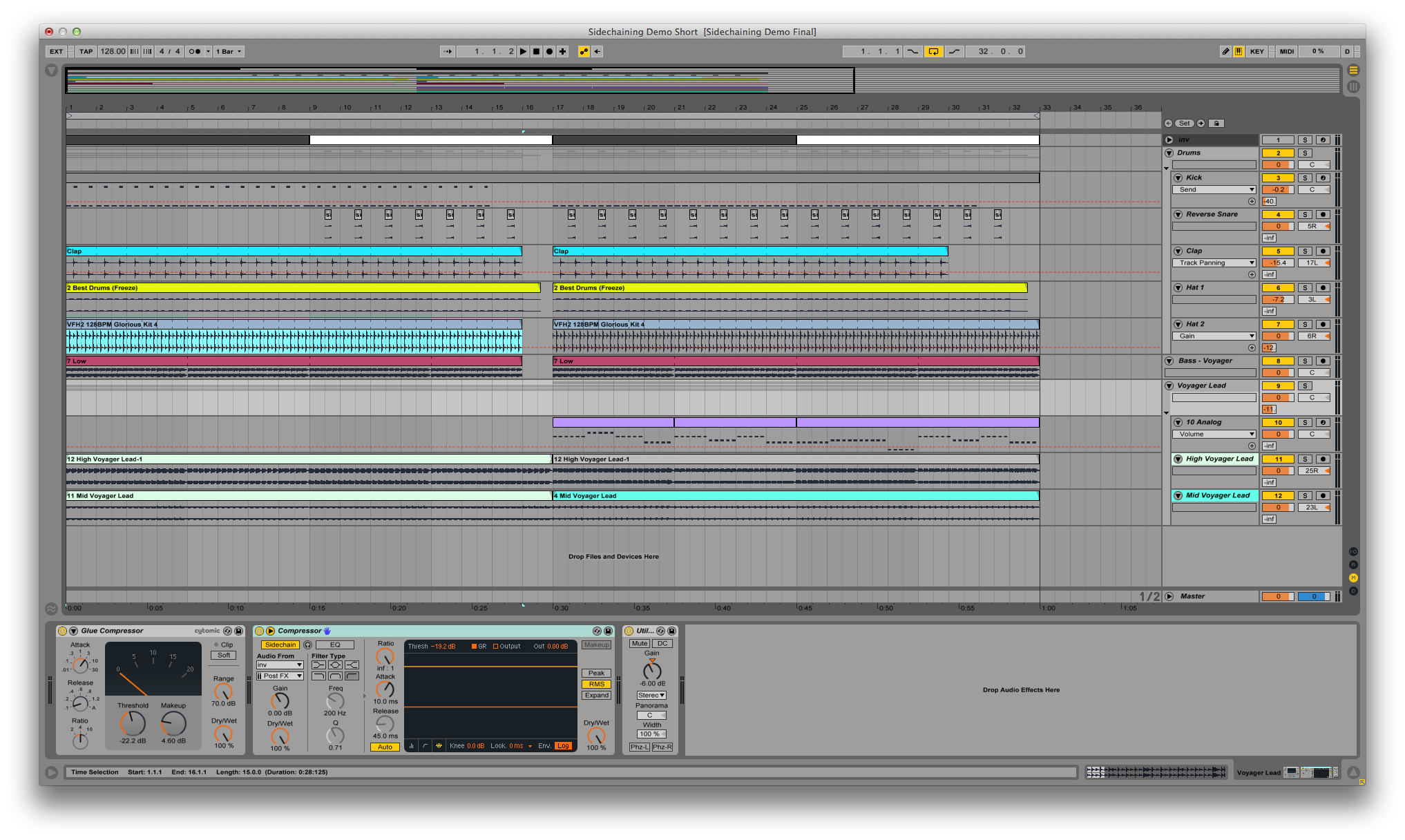Click the Compressor save preset disk icon

click(608, 631)
